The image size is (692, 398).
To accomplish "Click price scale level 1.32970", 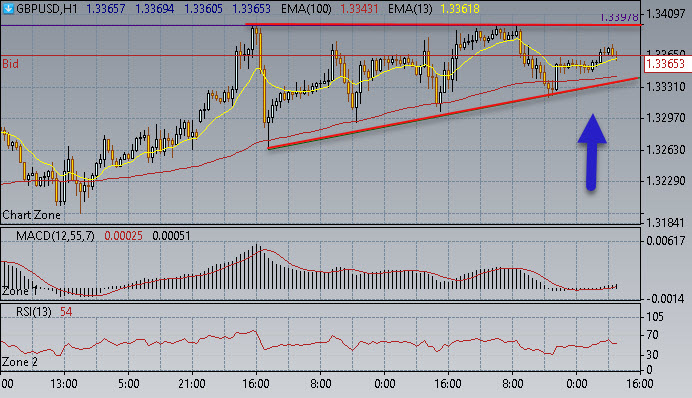I will point(666,118).
